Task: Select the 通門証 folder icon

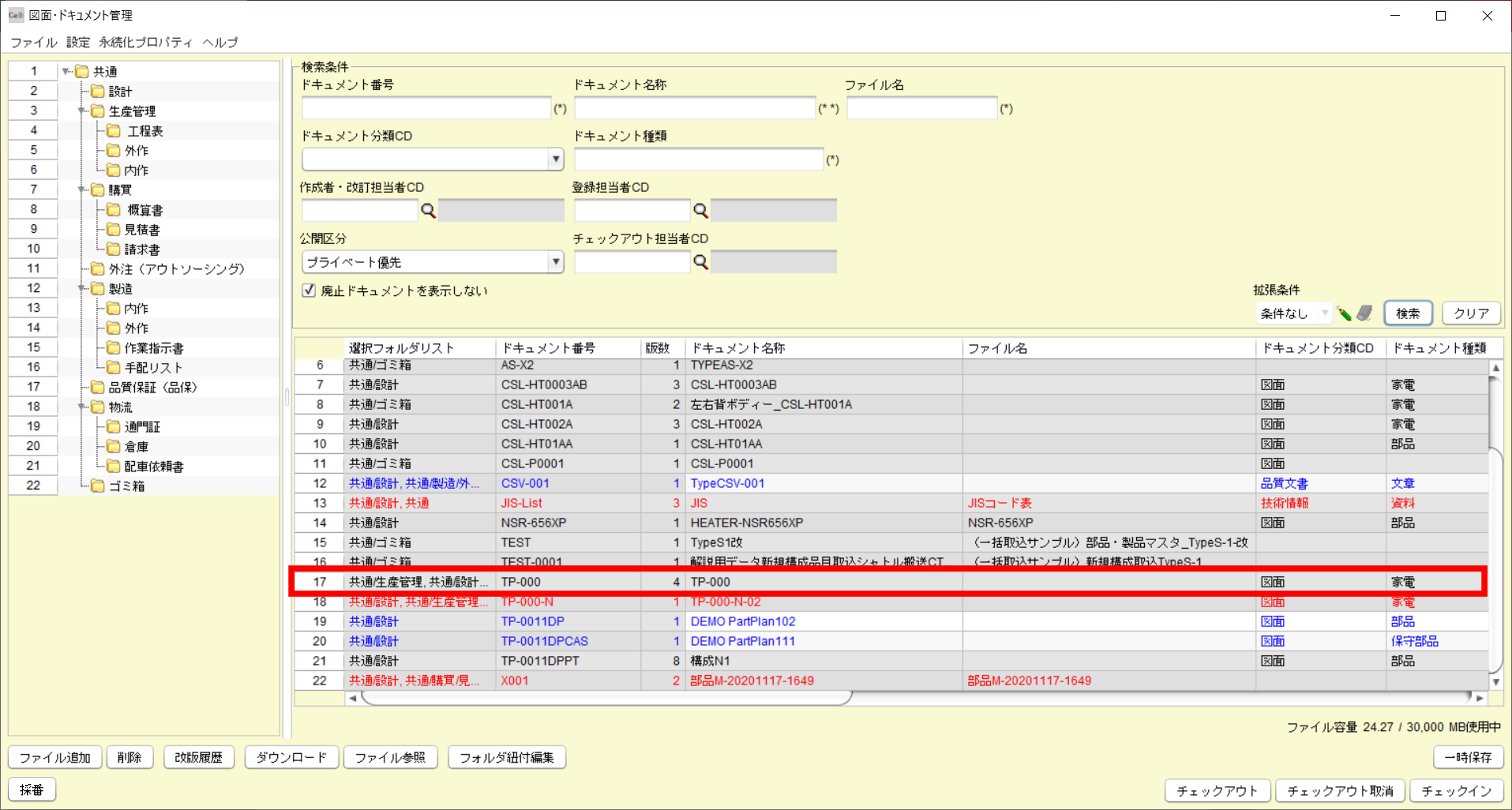Action: coord(113,427)
